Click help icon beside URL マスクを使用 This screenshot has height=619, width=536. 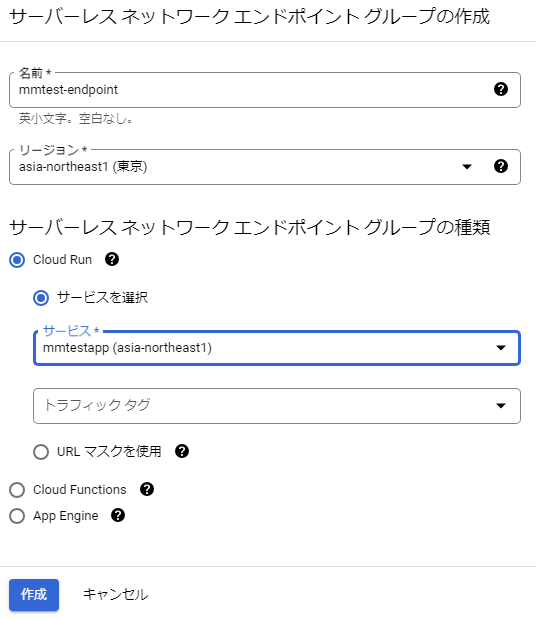(x=182, y=451)
